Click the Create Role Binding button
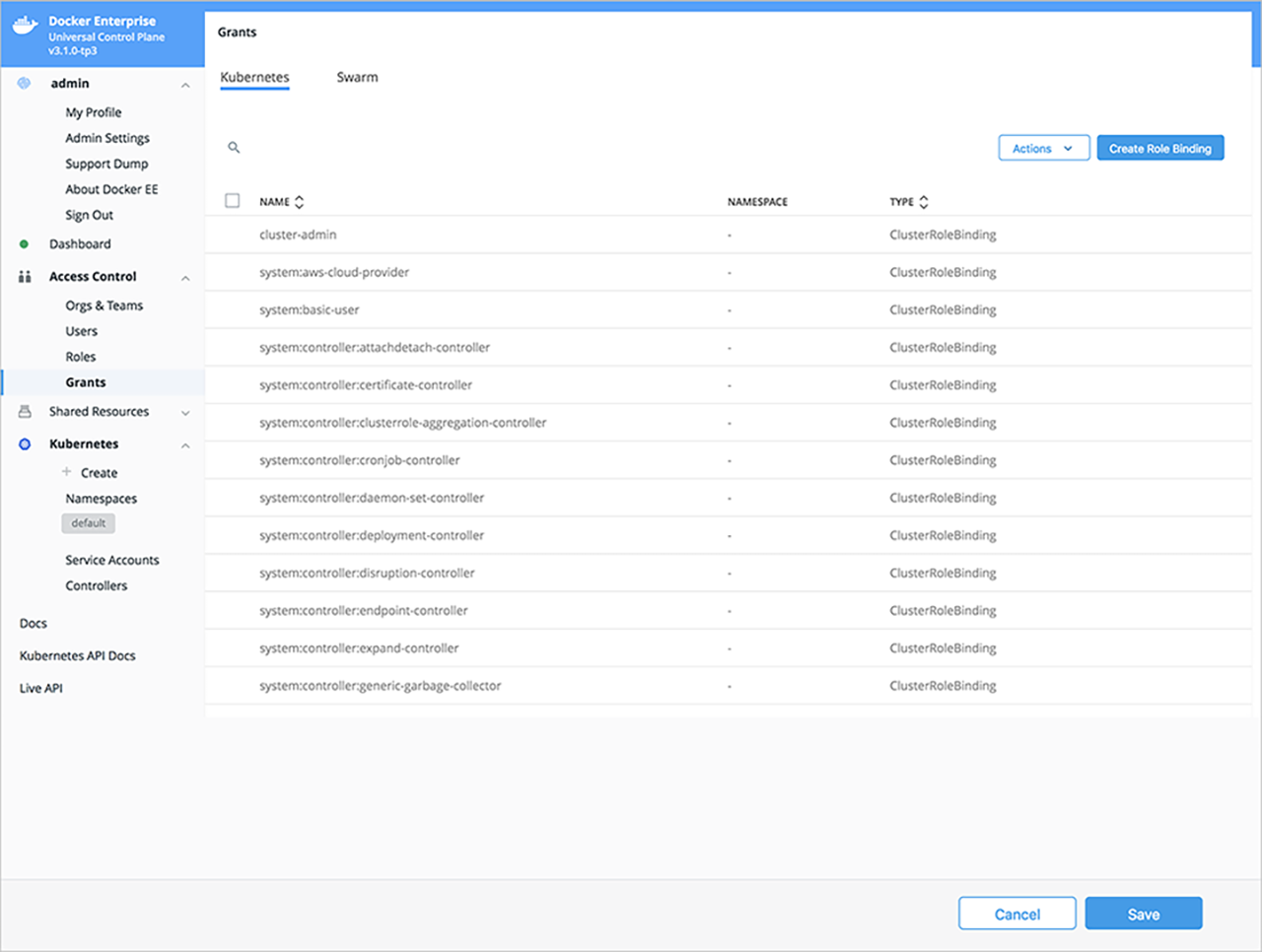The width and height of the screenshot is (1262, 952). click(1159, 148)
